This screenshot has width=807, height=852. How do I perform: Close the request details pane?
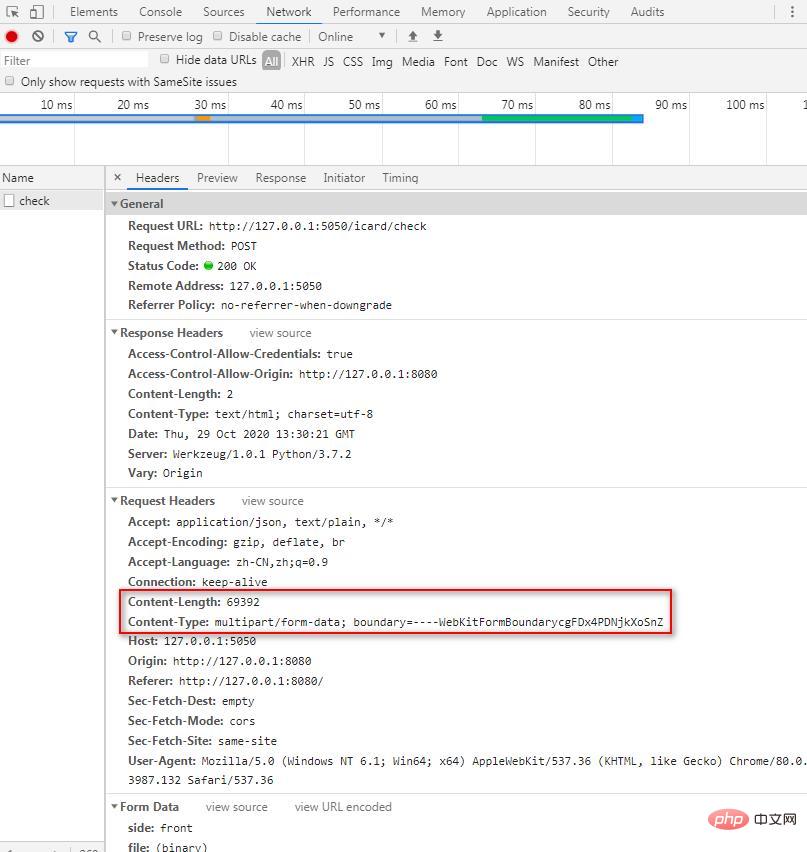point(117,177)
